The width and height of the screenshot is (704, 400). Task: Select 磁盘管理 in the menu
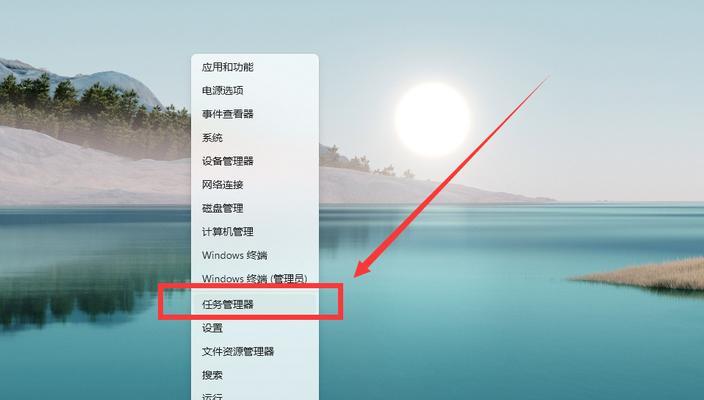tap(255, 208)
